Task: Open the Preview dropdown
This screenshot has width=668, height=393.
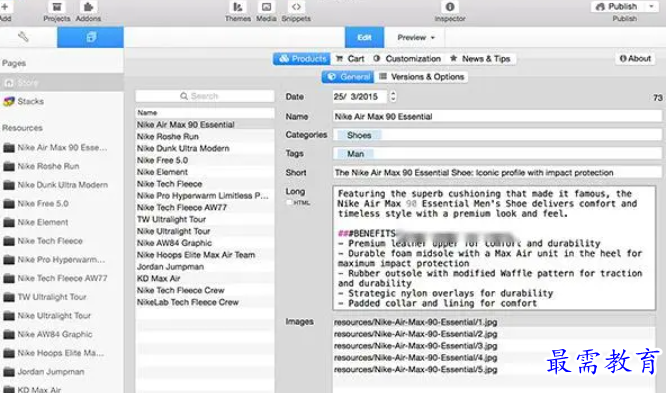Action: tap(415, 38)
